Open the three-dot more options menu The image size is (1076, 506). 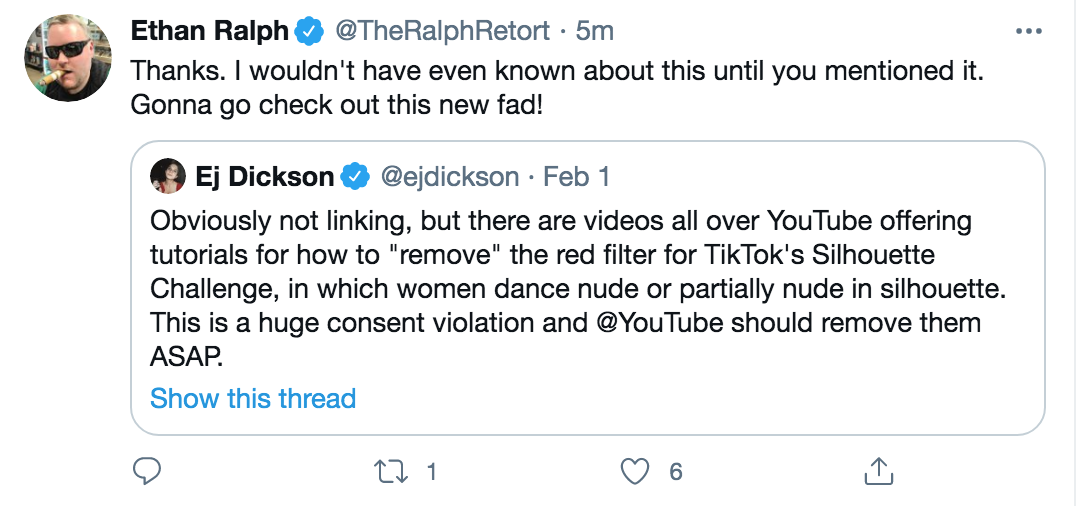click(1028, 32)
